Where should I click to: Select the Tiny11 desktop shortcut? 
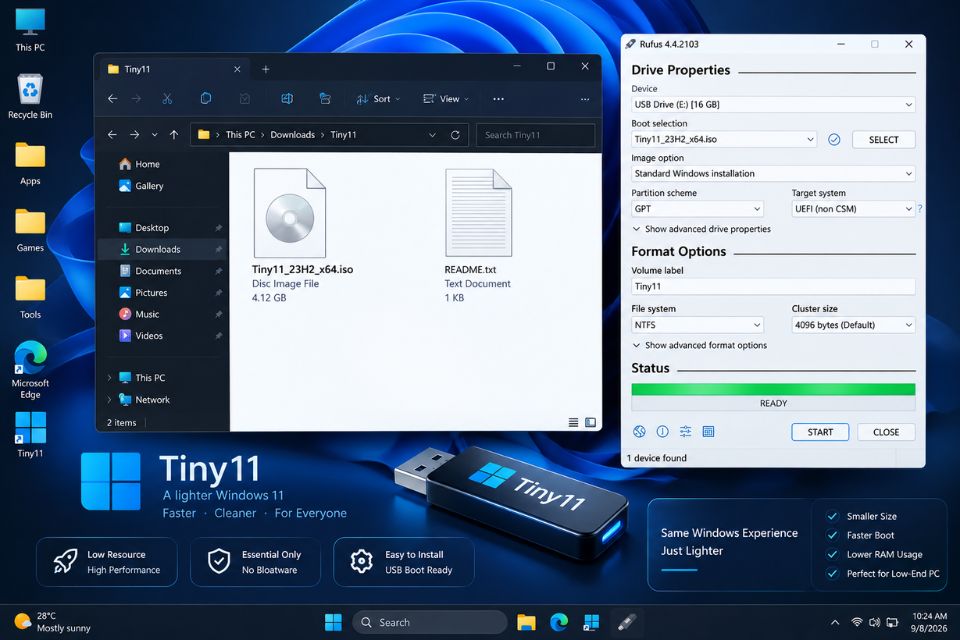pos(30,434)
